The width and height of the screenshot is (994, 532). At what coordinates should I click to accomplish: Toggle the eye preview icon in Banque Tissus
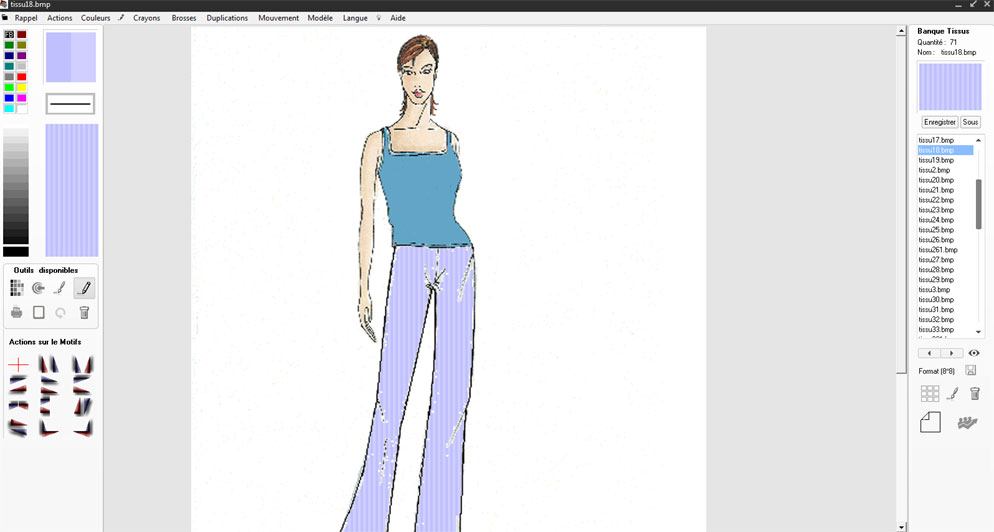974,353
